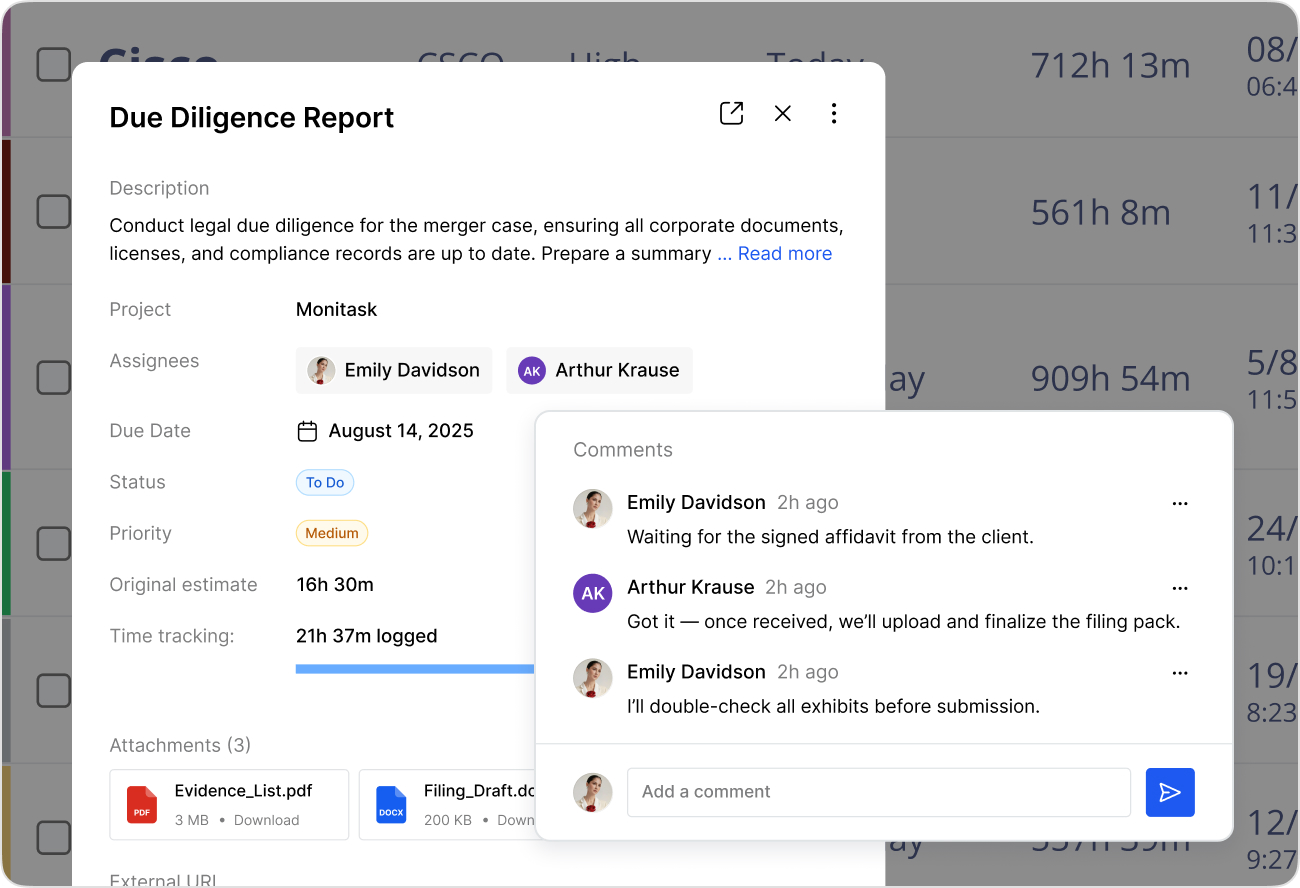Viewport: 1300px width, 888px height.
Task: Select assignee chip for Arthur Krause
Action: click(599, 370)
